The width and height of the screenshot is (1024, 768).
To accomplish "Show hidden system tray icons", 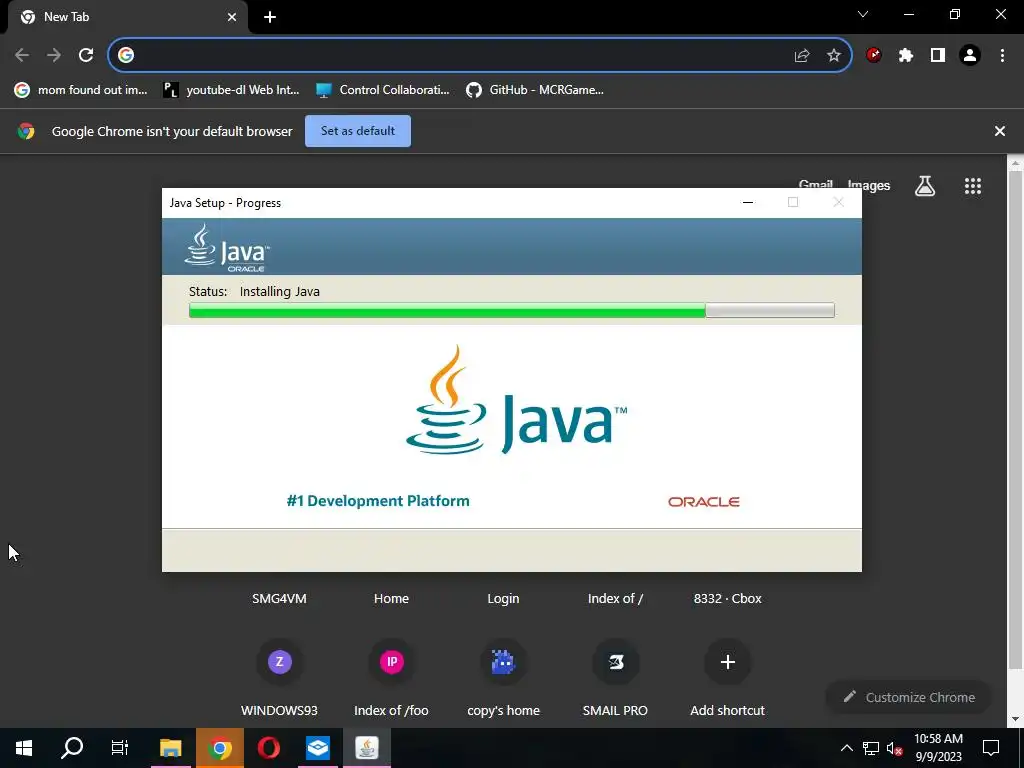I will tap(846, 748).
